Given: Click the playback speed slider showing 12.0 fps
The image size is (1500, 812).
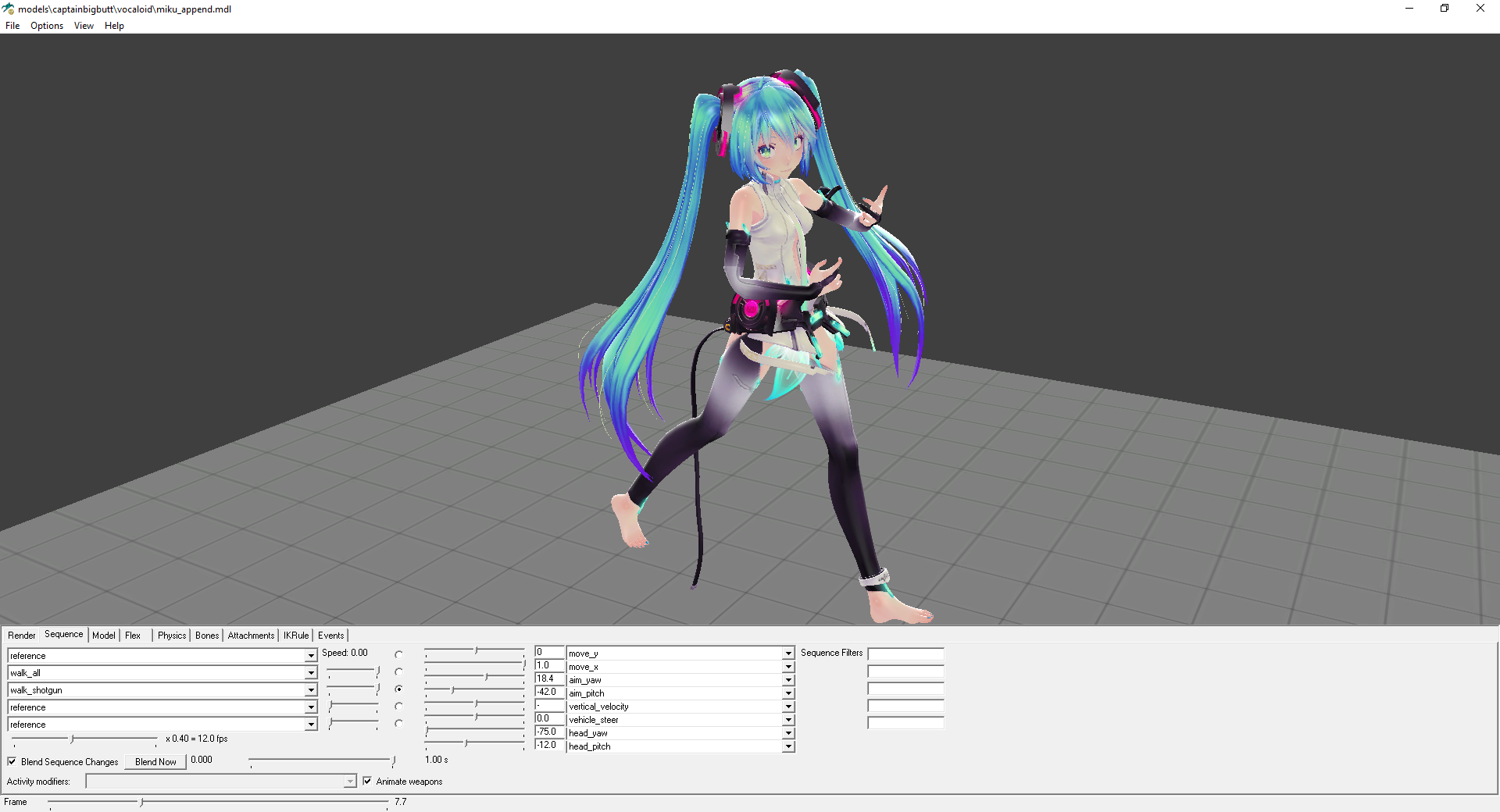Looking at the screenshot, I should click(84, 739).
